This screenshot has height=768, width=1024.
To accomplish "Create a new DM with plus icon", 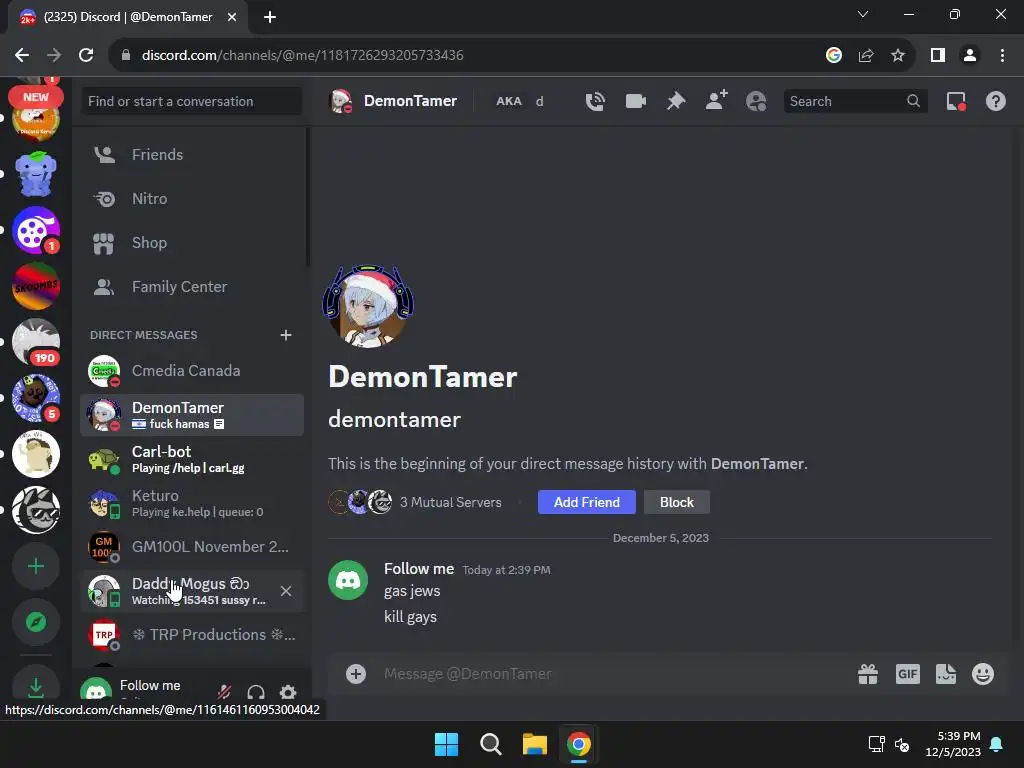I will click(285, 335).
